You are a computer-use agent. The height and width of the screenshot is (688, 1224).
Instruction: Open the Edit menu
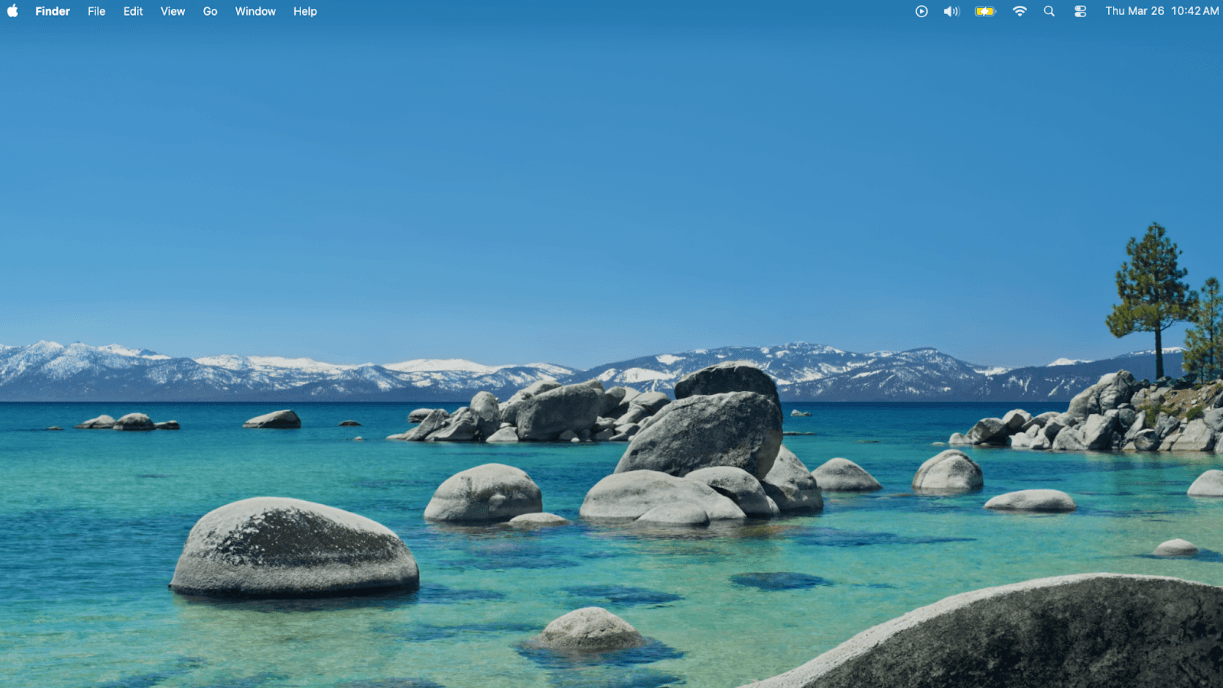coord(132,11)
